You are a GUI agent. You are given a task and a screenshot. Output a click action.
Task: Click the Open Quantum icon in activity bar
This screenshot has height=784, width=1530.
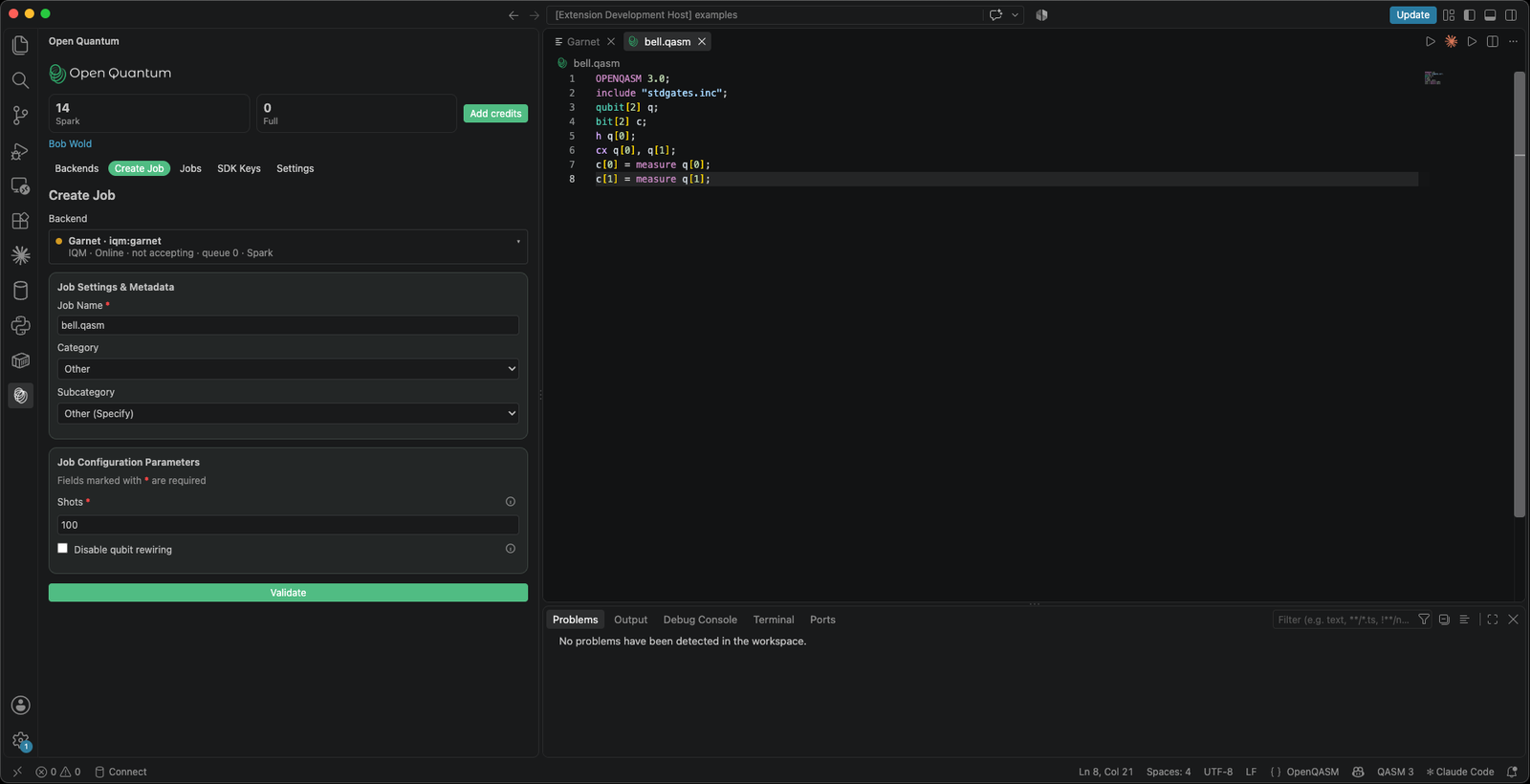pos(20,396)
